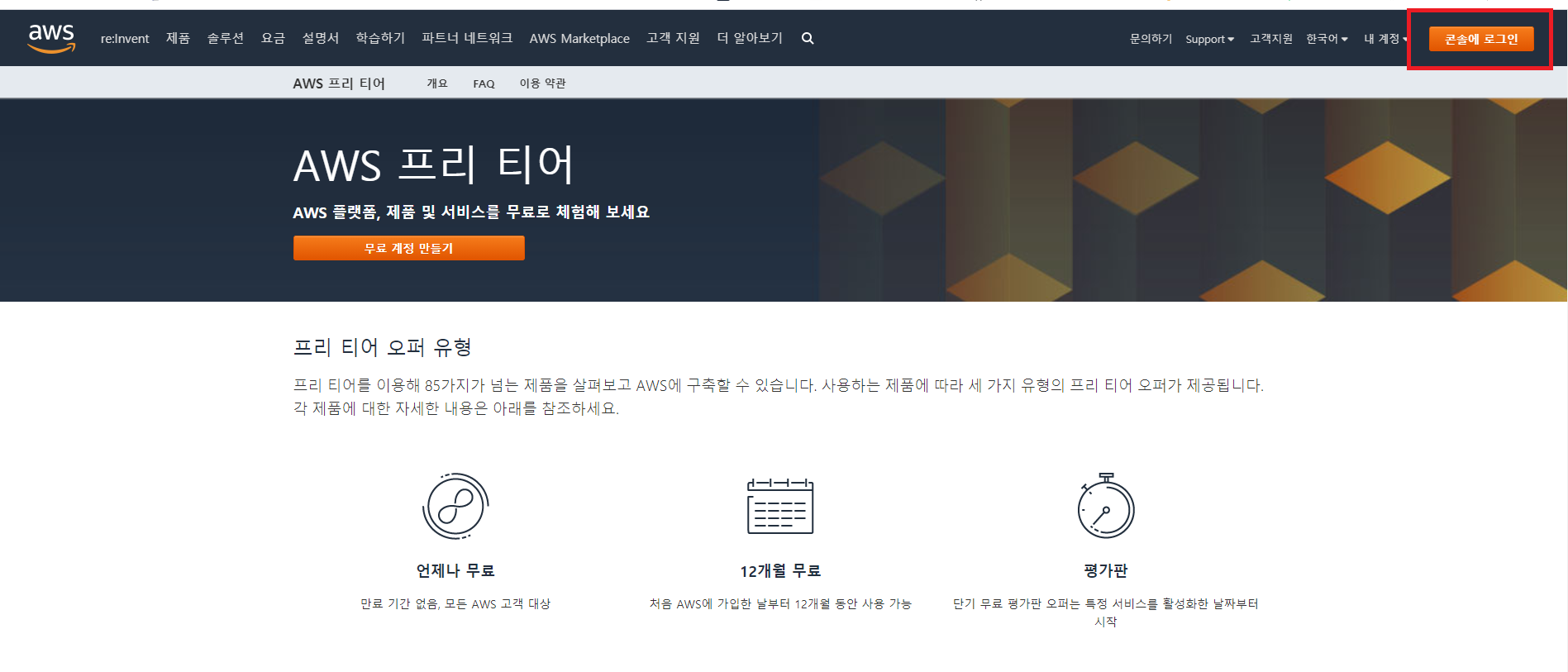The height and width of the screenshot is (672, 1568).
Task: Open the 파트너 네트워크 menu
Action: (467, 38)
